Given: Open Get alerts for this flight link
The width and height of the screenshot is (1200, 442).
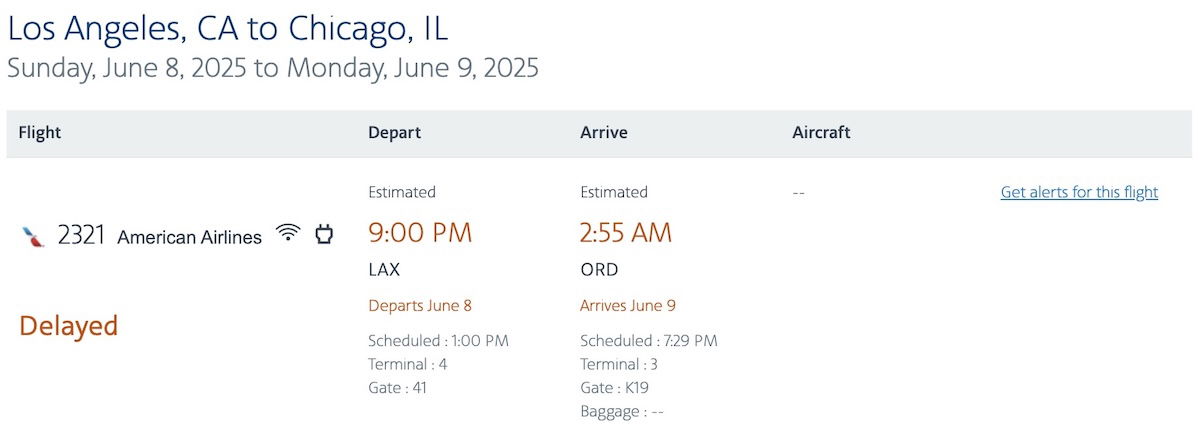Looking at the screenshot, I should click(x=1079, y=192).
